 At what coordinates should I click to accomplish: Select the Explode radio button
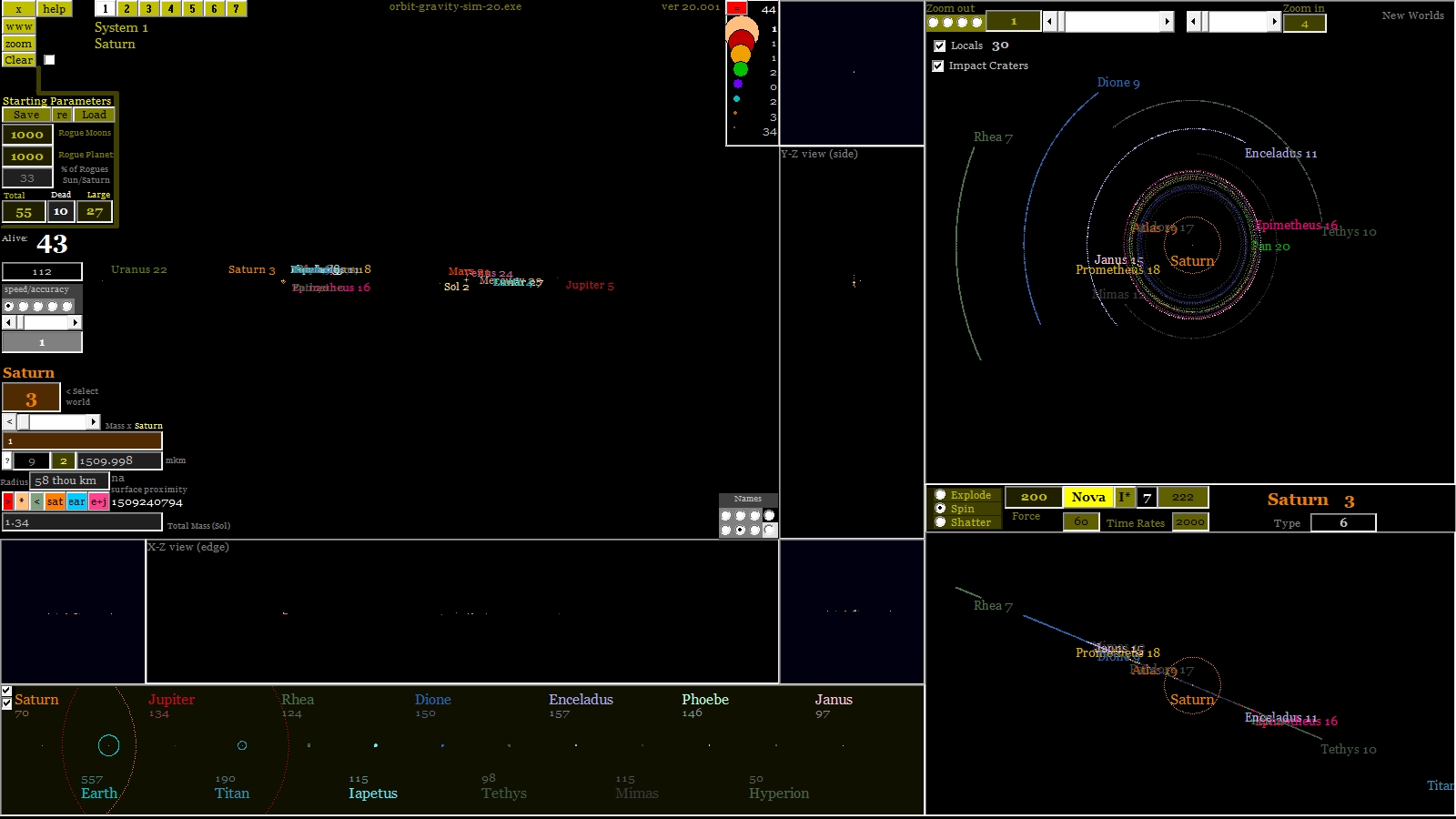pyautogui.click(x=940, y=495)
